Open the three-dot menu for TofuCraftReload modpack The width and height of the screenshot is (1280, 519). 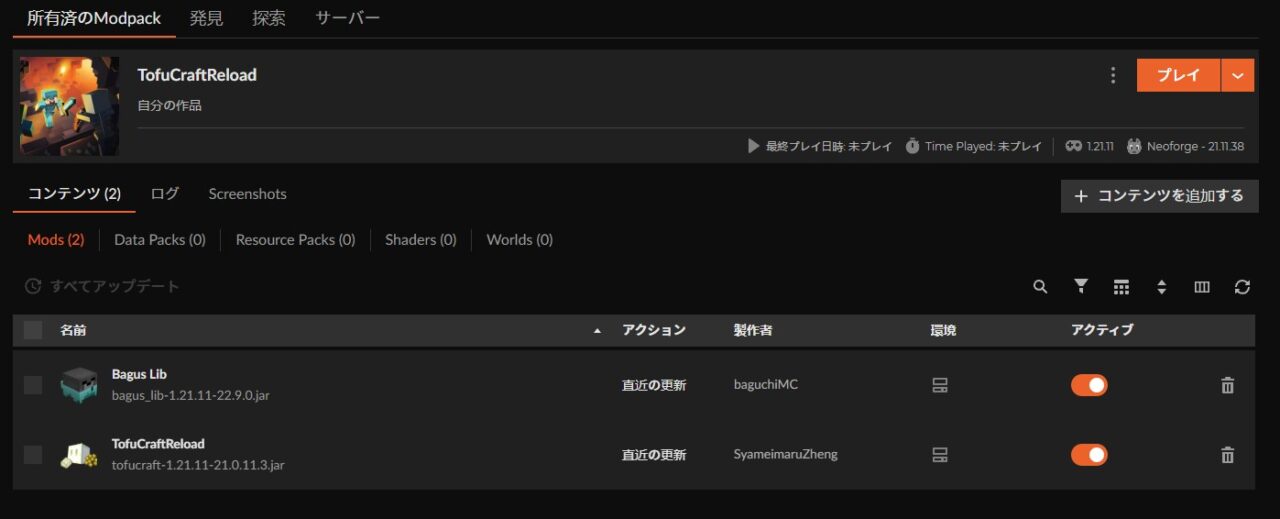pos(1113,75)
